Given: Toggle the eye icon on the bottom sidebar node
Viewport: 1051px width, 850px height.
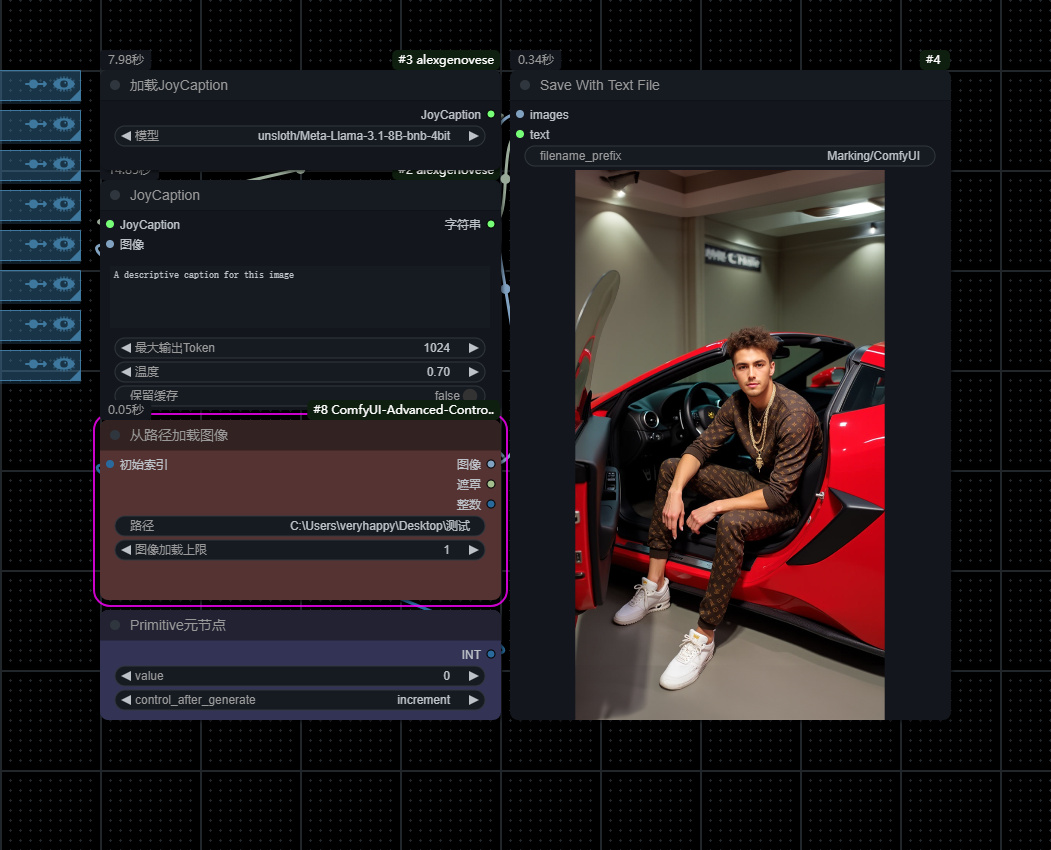Looking at the screenshot, I should tap(62, 364).
